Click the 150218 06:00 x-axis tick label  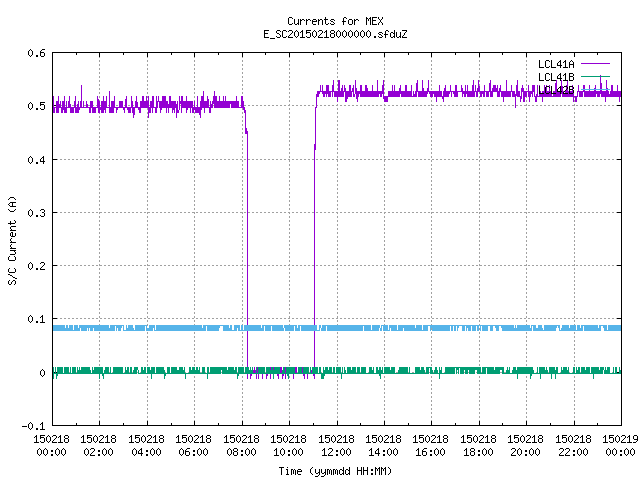(193, 445)
